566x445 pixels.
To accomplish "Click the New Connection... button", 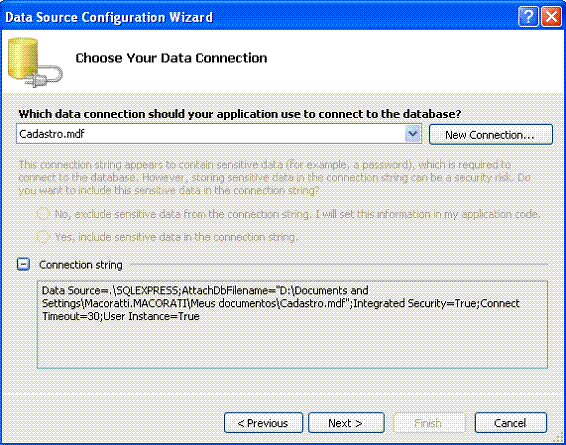I will pyautogui.click(x=491, y=135).
